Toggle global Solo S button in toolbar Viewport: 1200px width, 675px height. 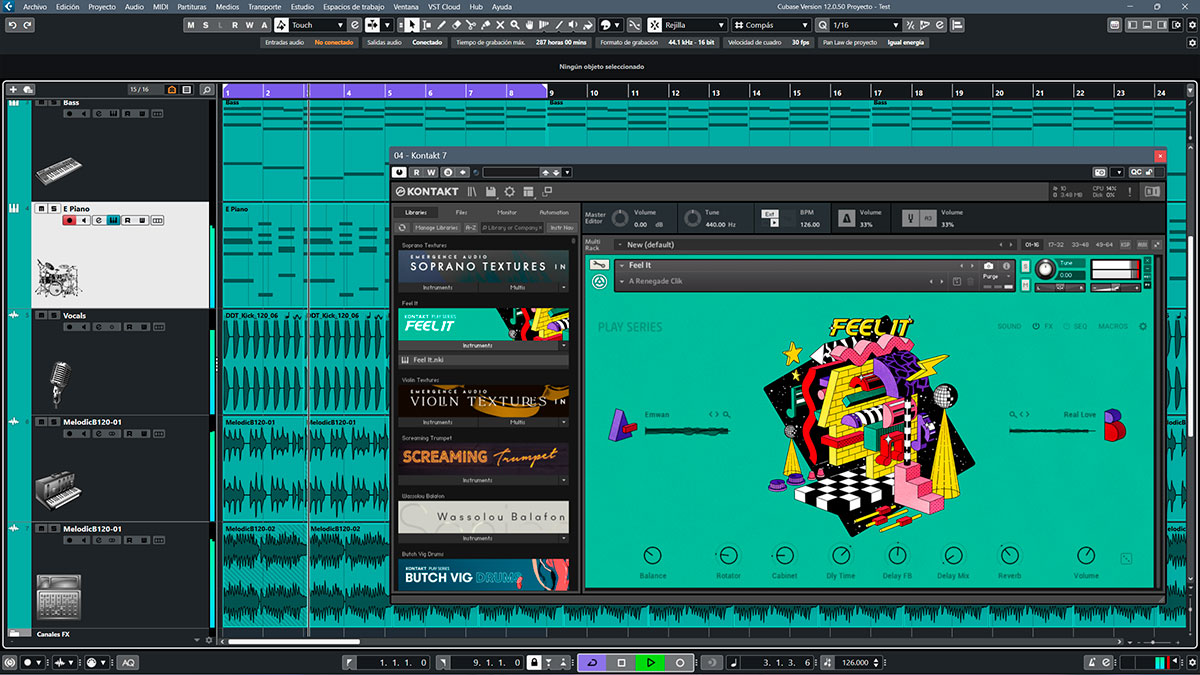coord(206,25)
